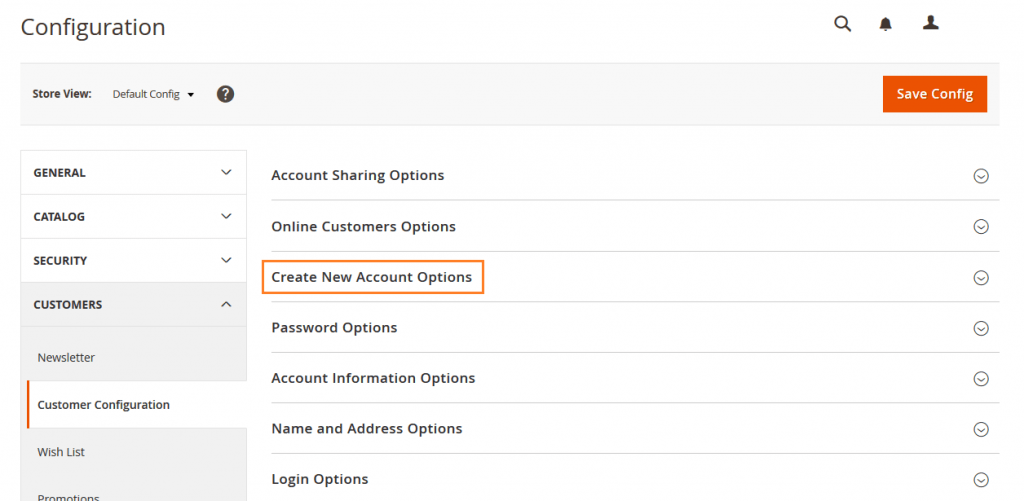Open the notifications bell icon
This screenshot has height=501, width=1024.
pos(885,24)
